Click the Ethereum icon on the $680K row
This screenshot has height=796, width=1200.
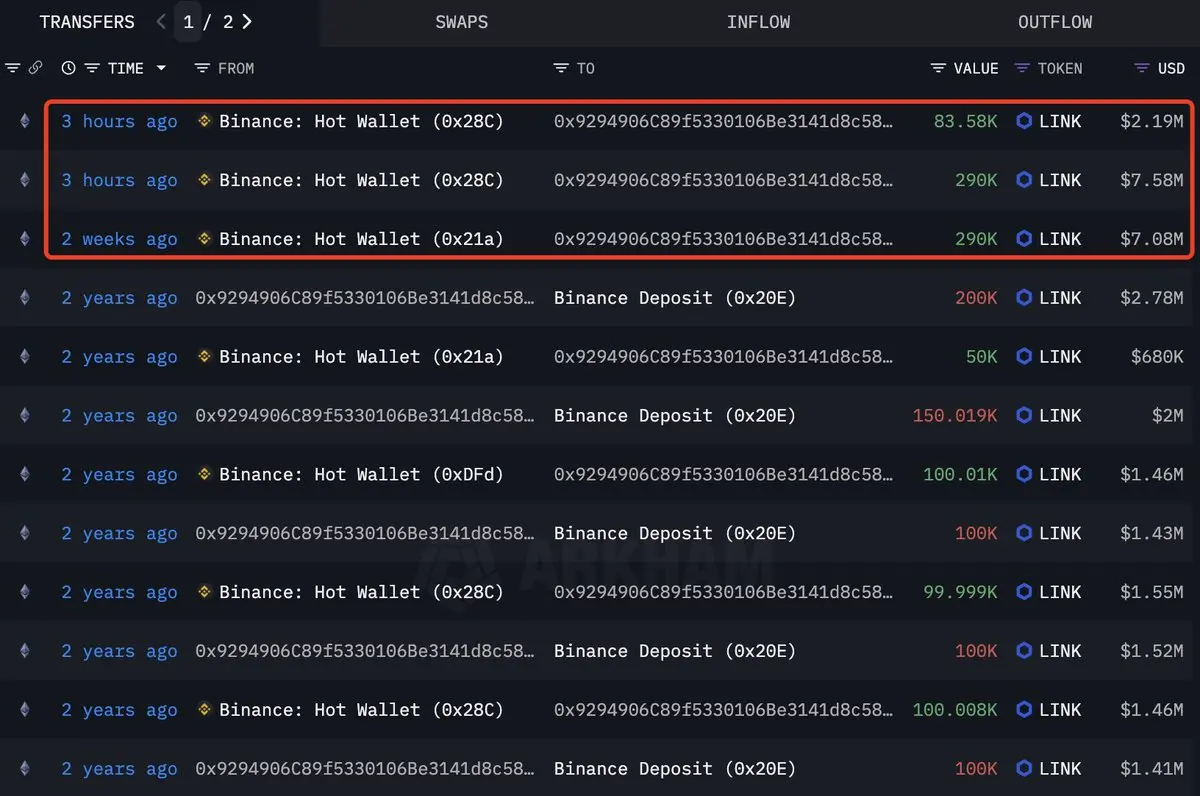(25, 357)
